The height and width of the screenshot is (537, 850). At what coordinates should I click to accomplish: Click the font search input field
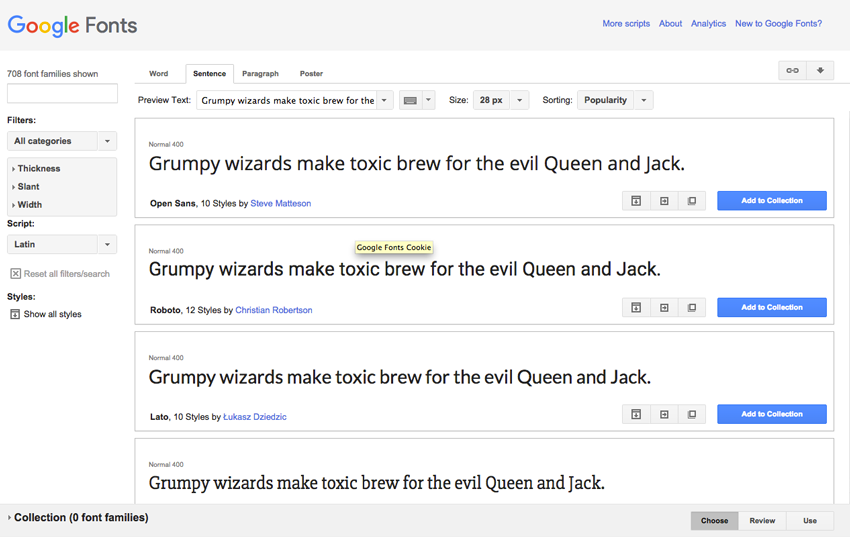tap(62, 94)
